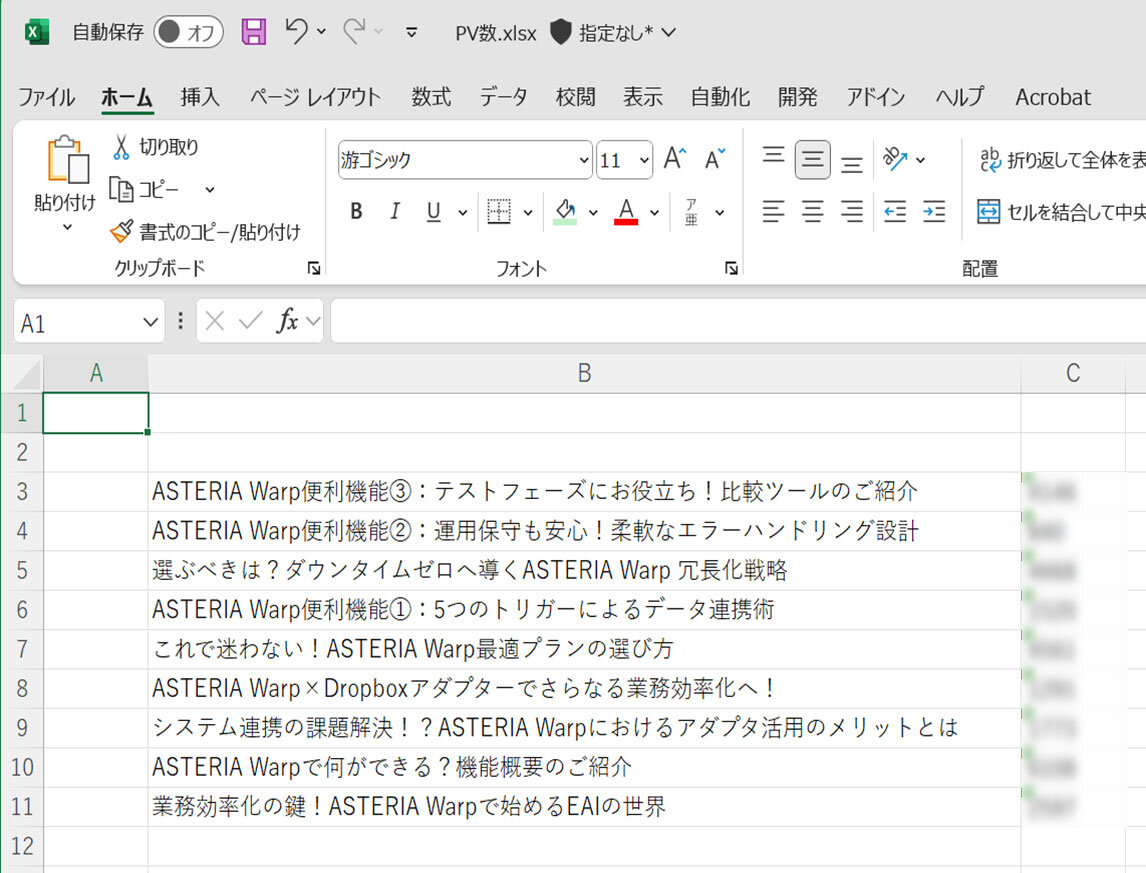Click the Merge and Center button
Image resolution: width=1146 pixels, height=873 pixels.
(x=1060, y=212)
